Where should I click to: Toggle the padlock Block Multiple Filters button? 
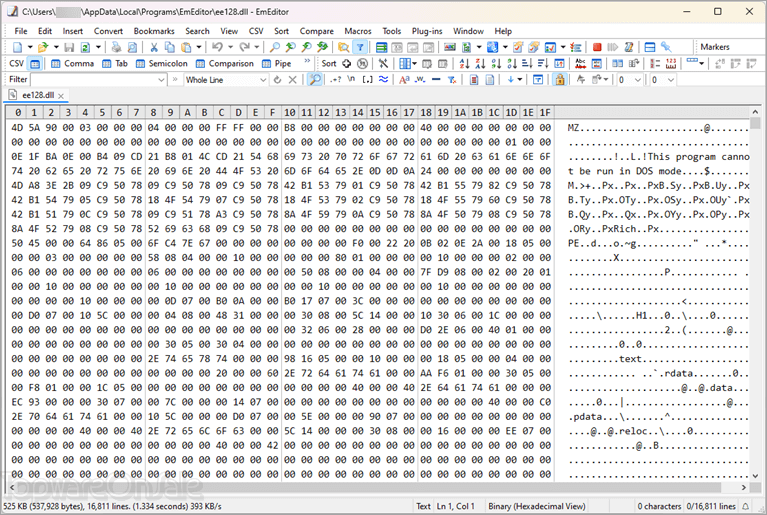coord(560,80)
